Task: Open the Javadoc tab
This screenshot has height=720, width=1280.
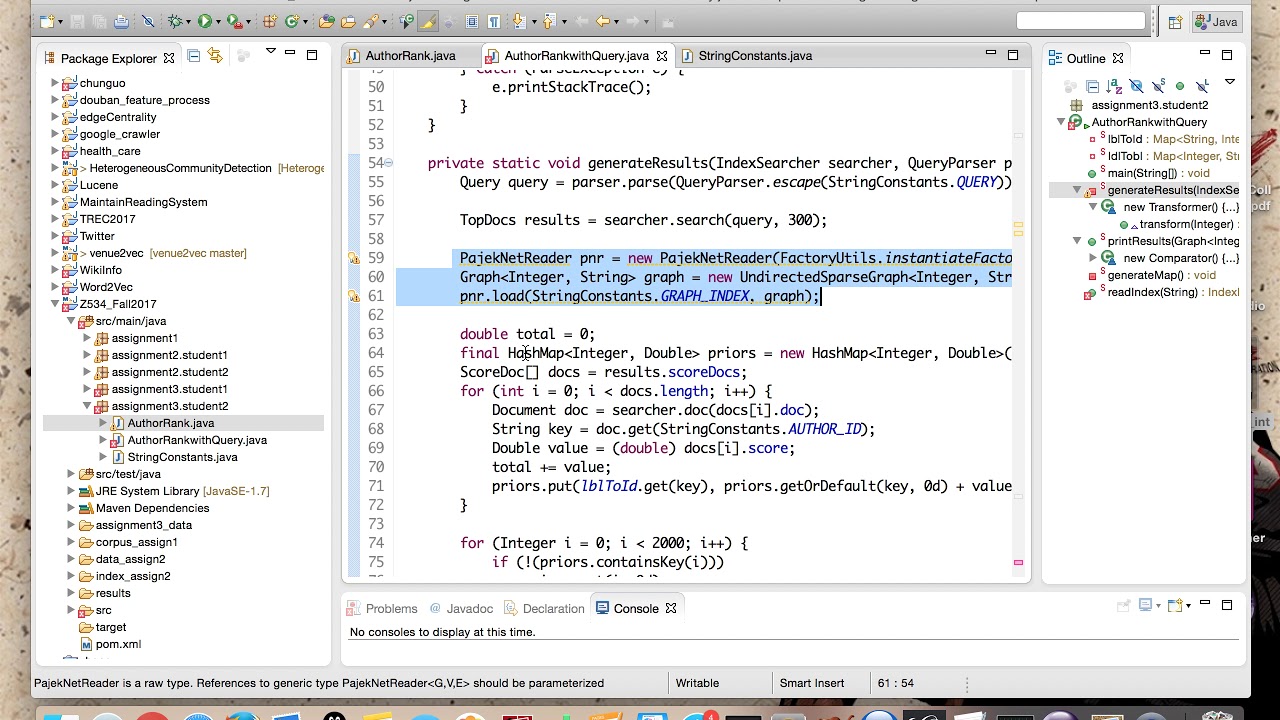Action: tap(461, 609)
